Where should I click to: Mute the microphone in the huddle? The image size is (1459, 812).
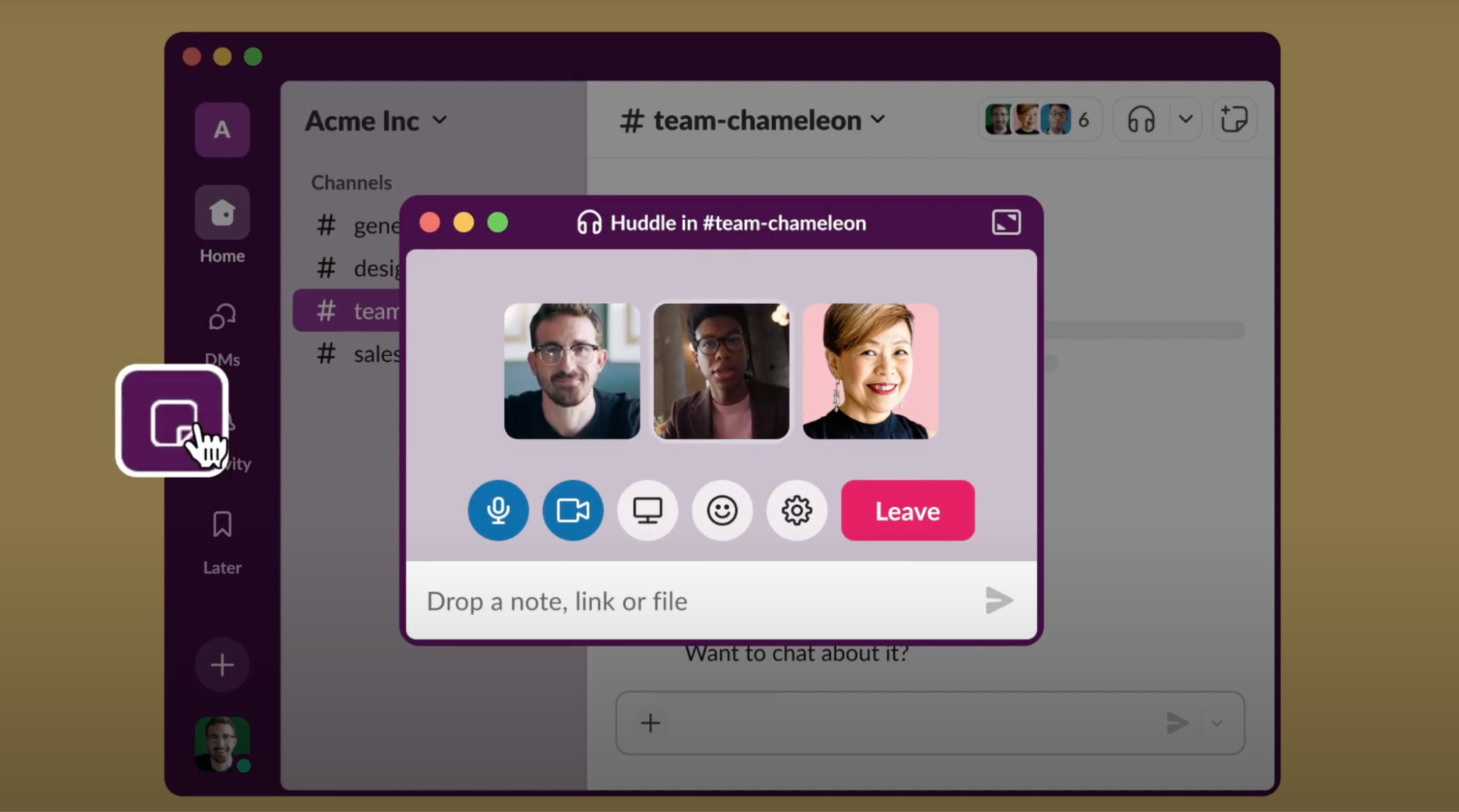pyautogui.click(x=498, y=510)
